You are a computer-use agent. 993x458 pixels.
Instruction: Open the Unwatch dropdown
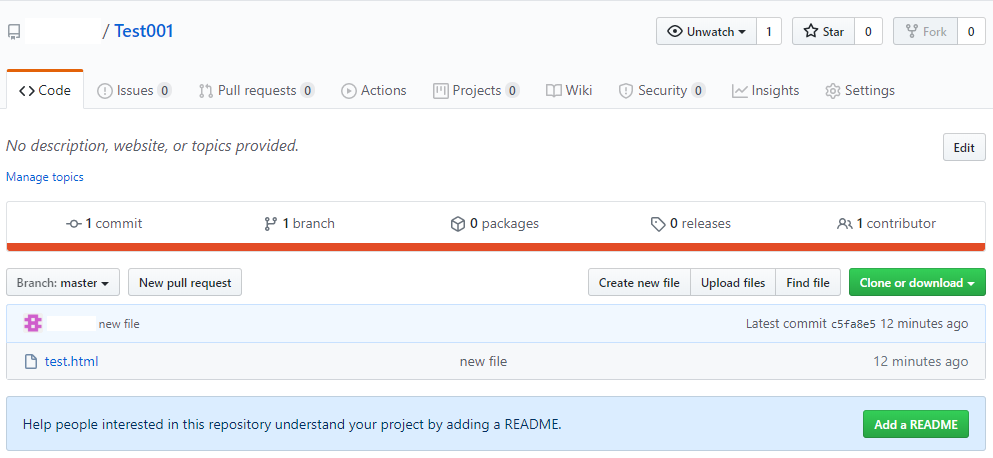[x=706, y=32]
